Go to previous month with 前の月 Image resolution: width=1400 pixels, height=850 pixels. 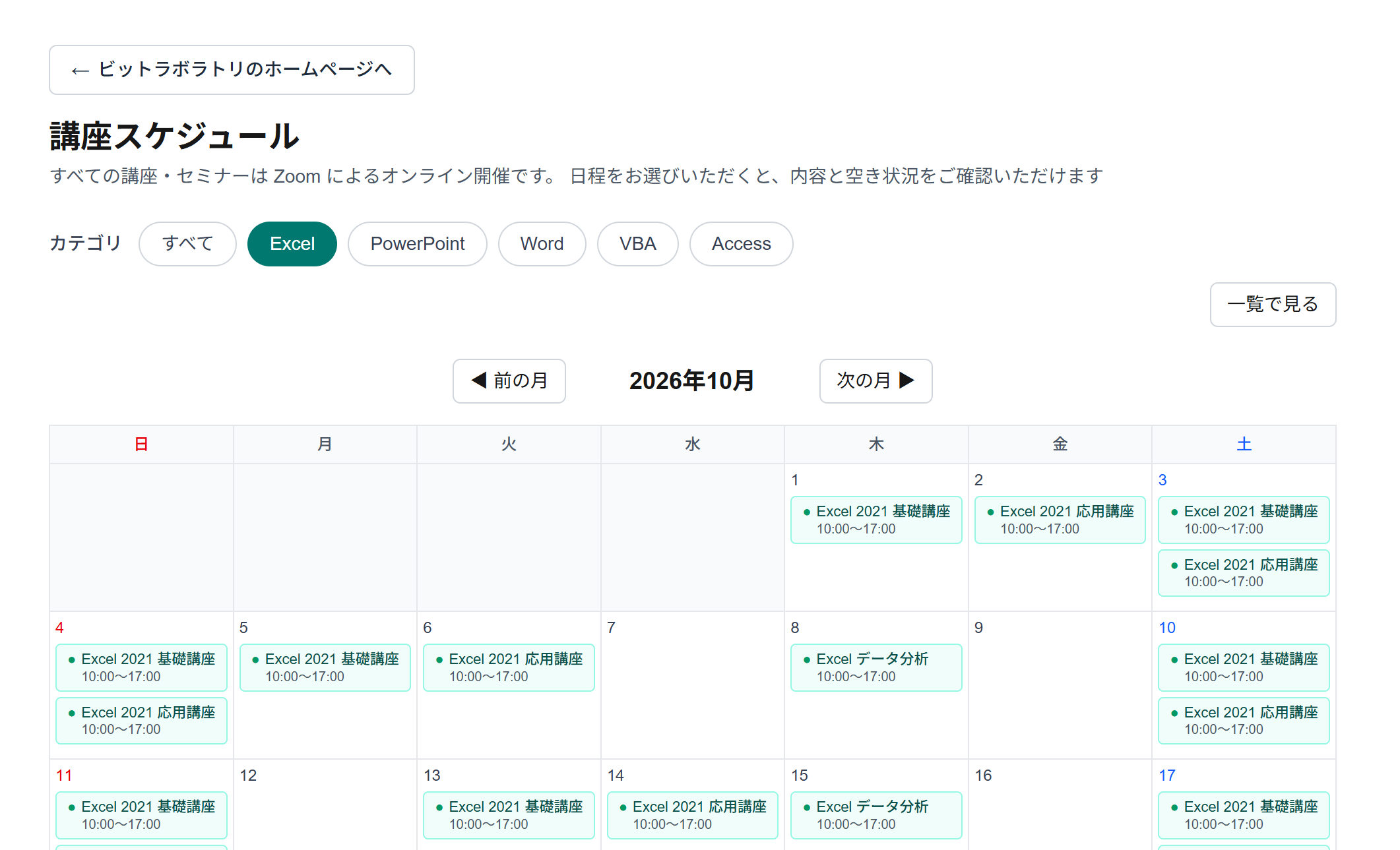click(x=509, y=381)
